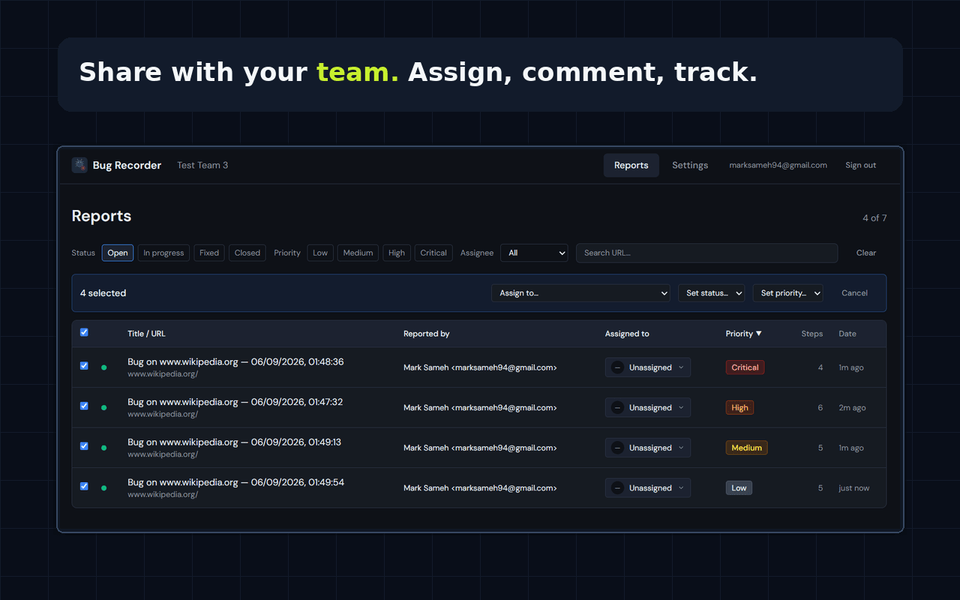The image size is (960, 600).
Task: Click the '4 of 7' count text
Action: [874, 218]
